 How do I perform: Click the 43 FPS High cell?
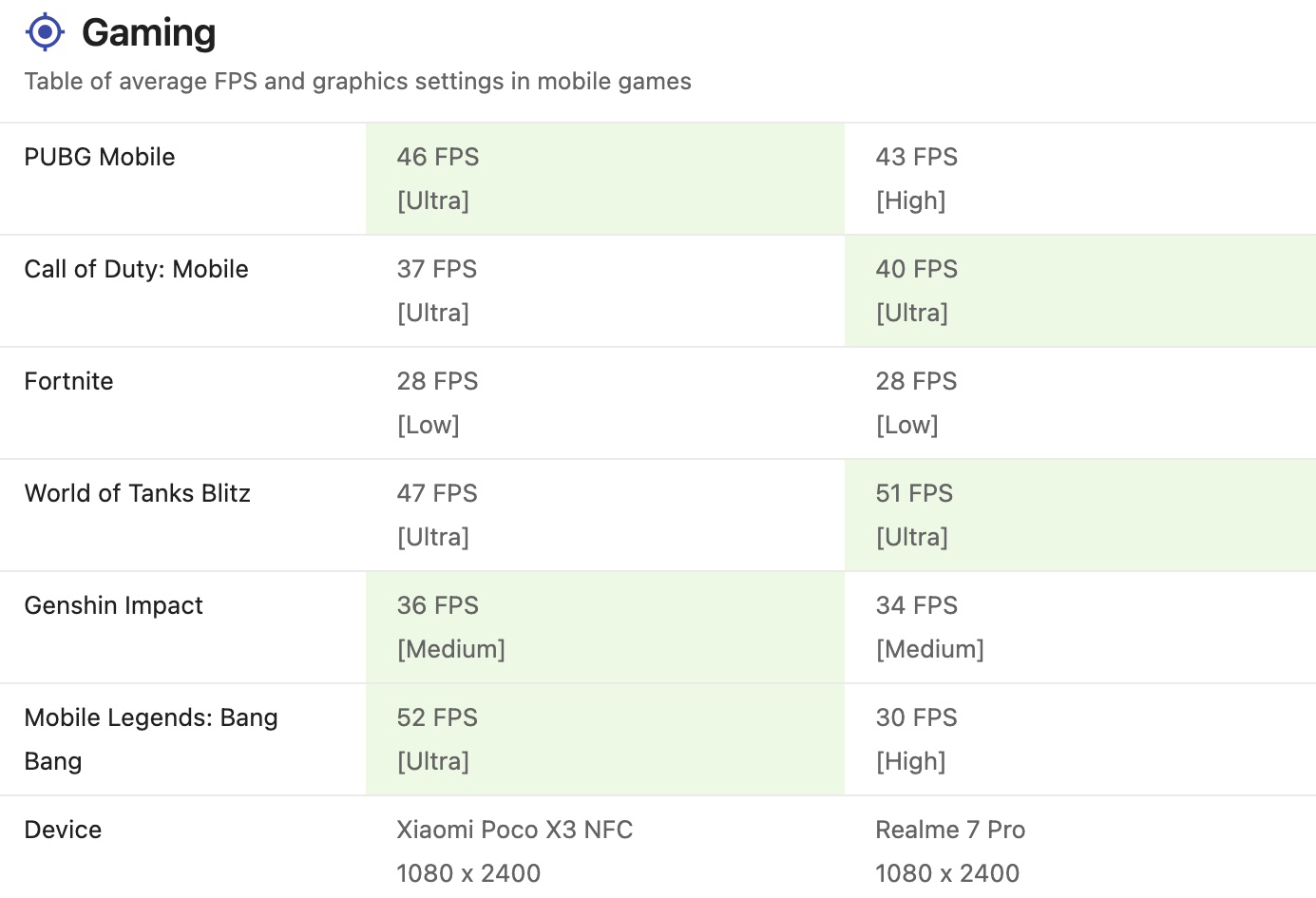[1080, 179]
